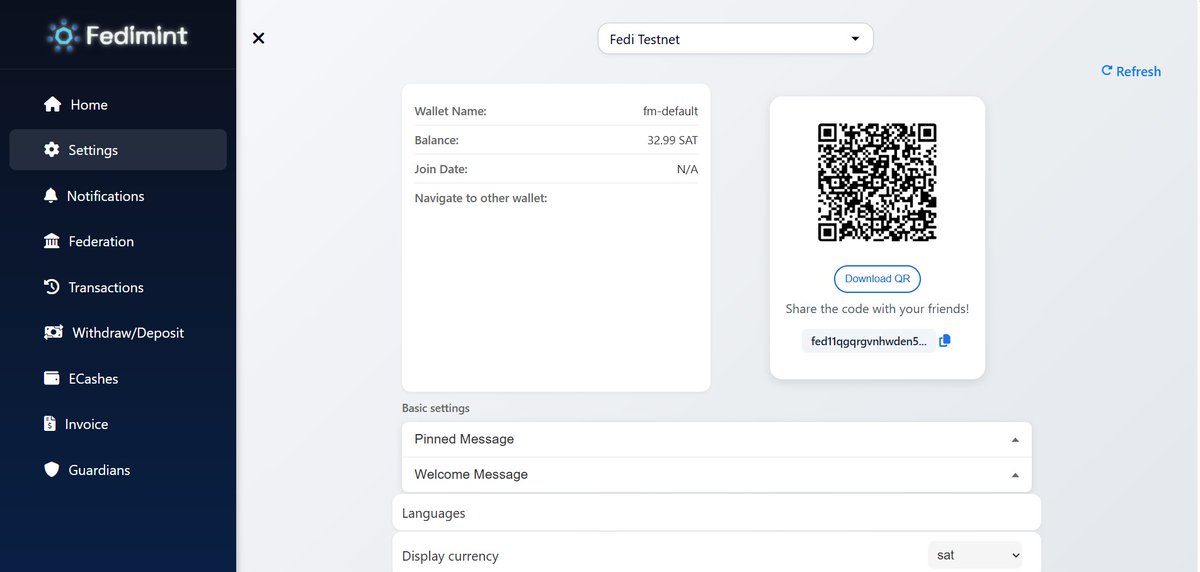Open the Fedi Testnet federation dropdown
This screenshot has height=572, width=1200.
point(735,39)
